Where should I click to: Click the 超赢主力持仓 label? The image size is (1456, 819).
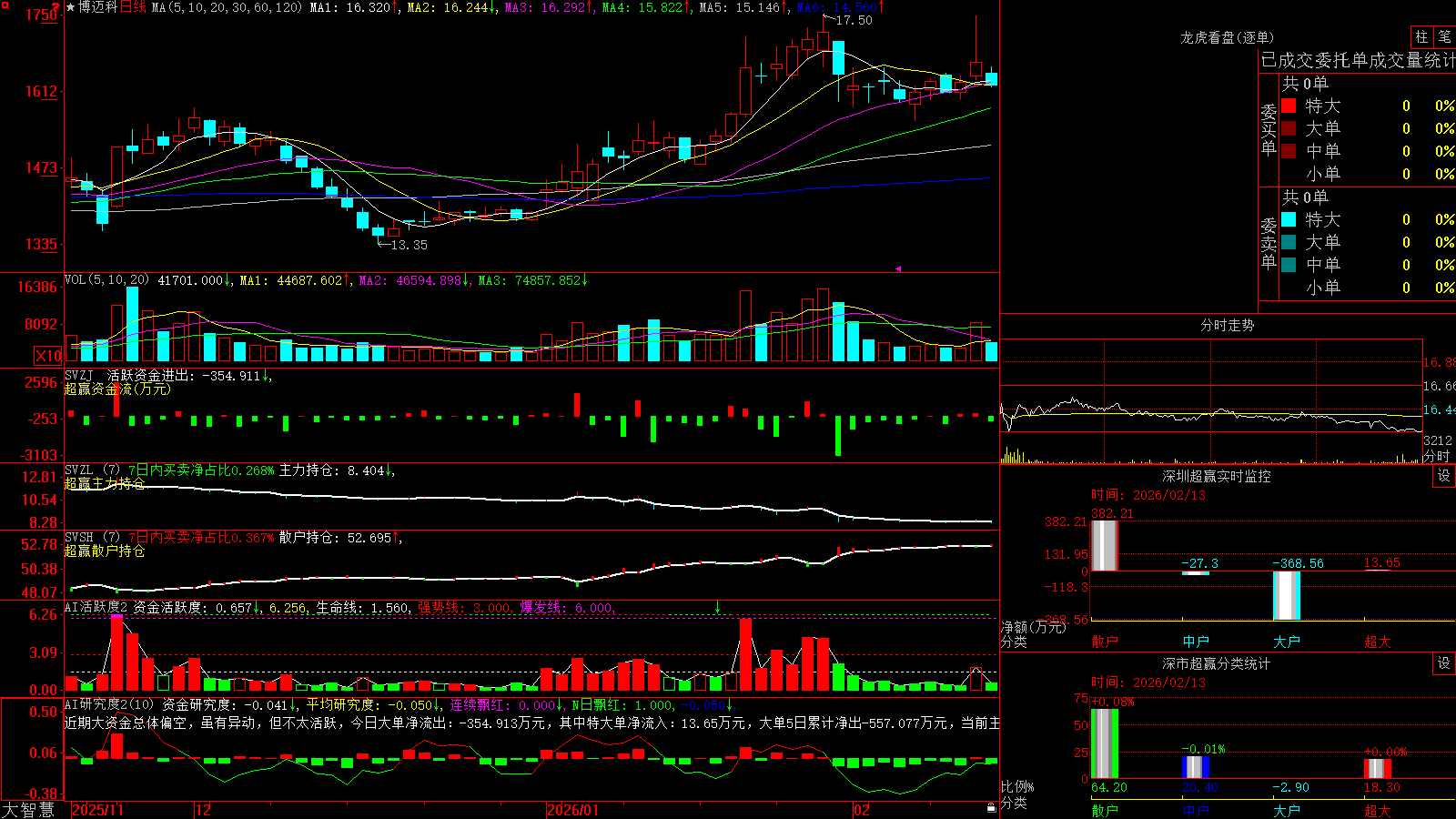click(x=105, y=483)
